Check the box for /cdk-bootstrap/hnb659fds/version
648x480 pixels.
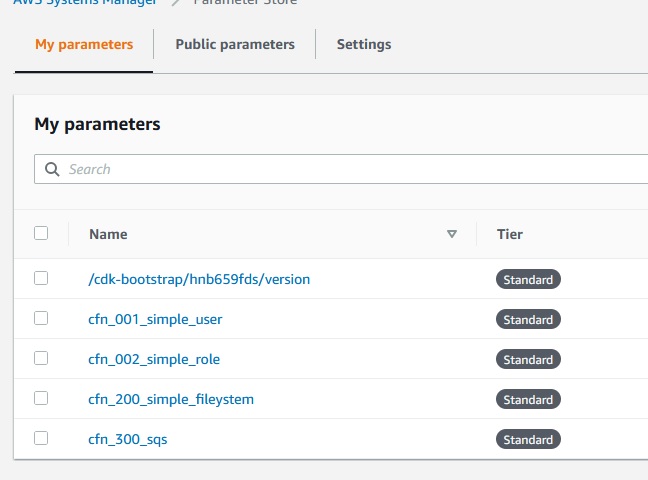pyautogui.click(x=41, y=278)
